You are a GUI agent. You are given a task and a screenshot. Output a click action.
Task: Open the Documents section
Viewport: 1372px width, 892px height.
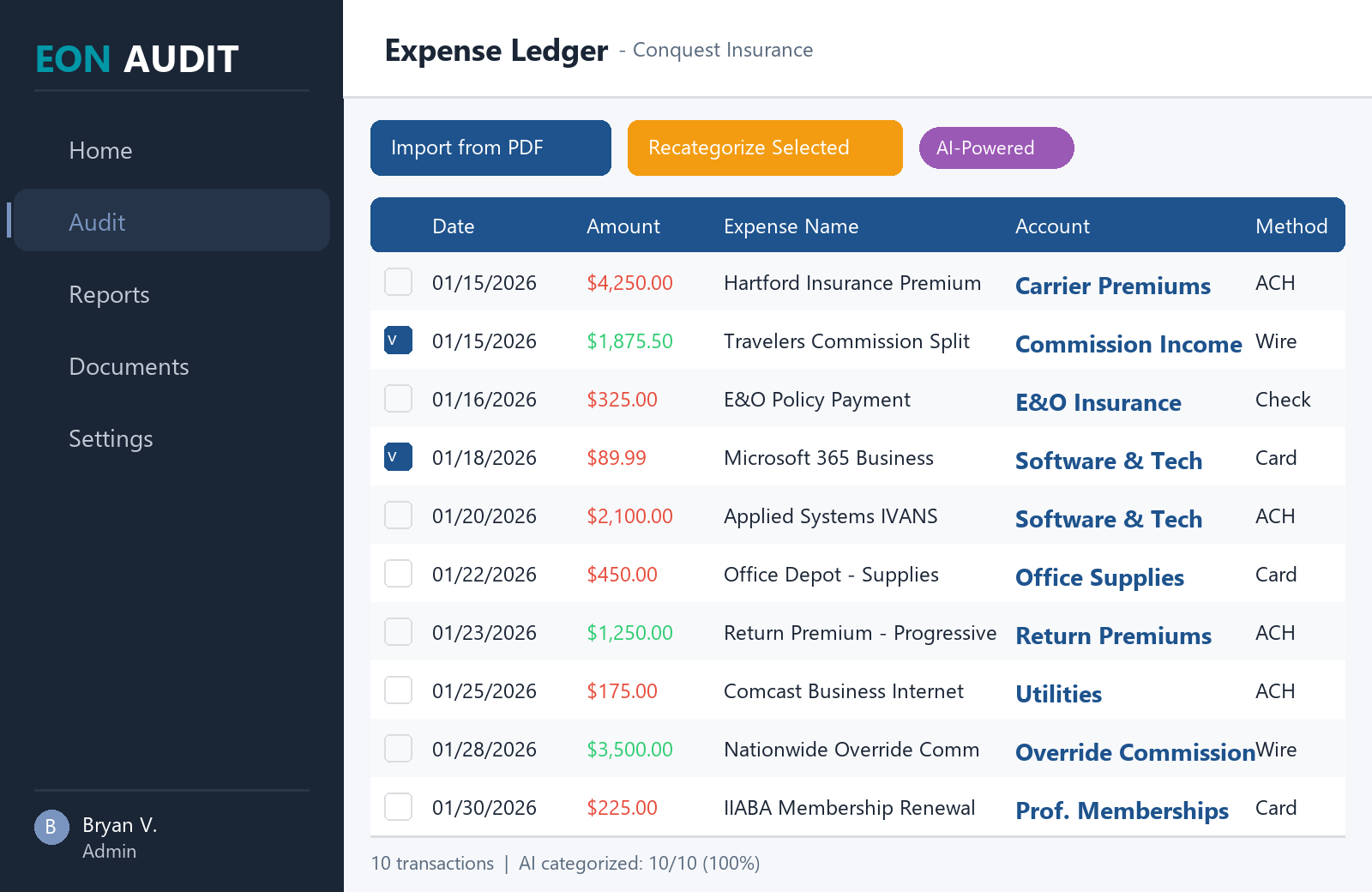pyautogui.click(x=129, y=366)
